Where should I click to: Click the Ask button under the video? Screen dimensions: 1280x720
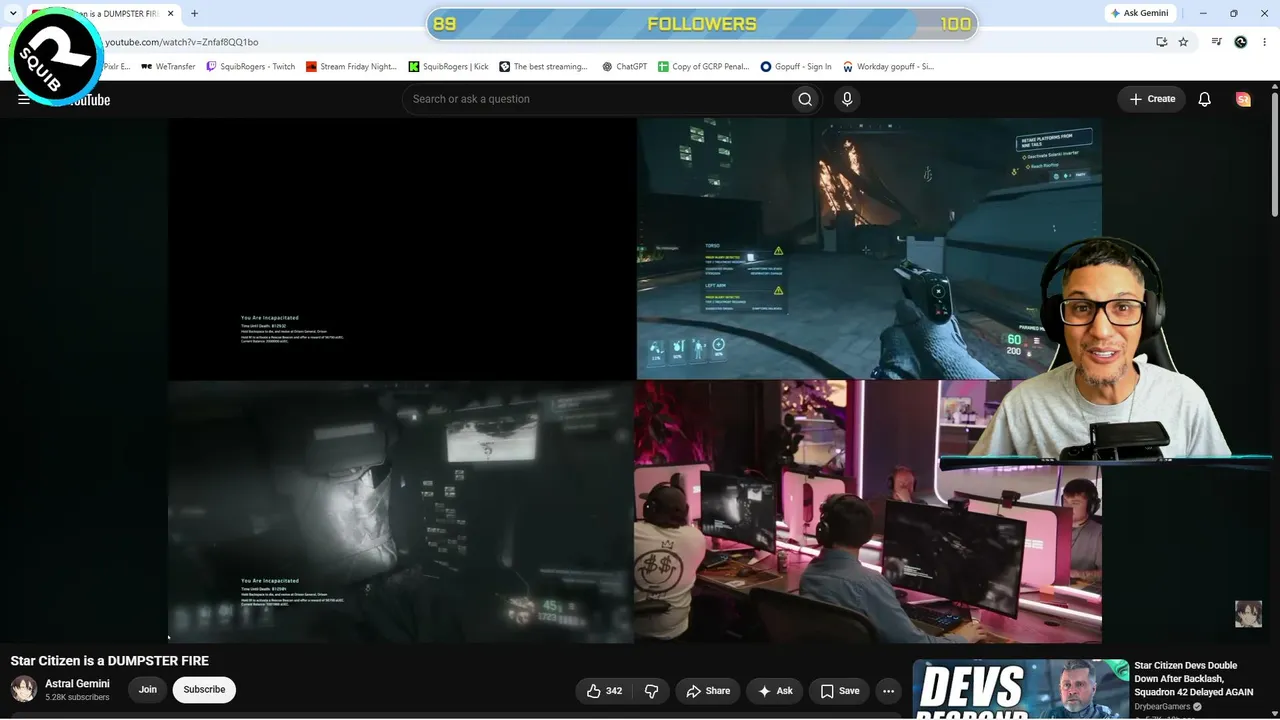click(x=775, y=691)
